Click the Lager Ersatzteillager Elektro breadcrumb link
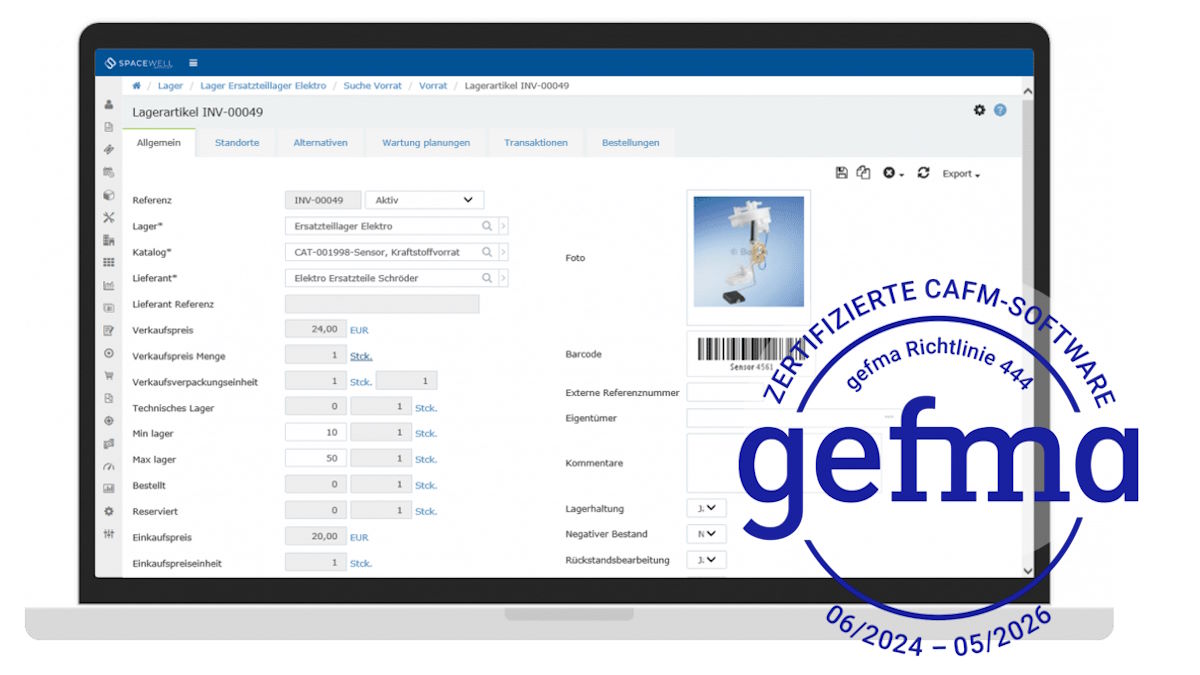The height and width of the screenshot is (675, 1200). point(264,86)
